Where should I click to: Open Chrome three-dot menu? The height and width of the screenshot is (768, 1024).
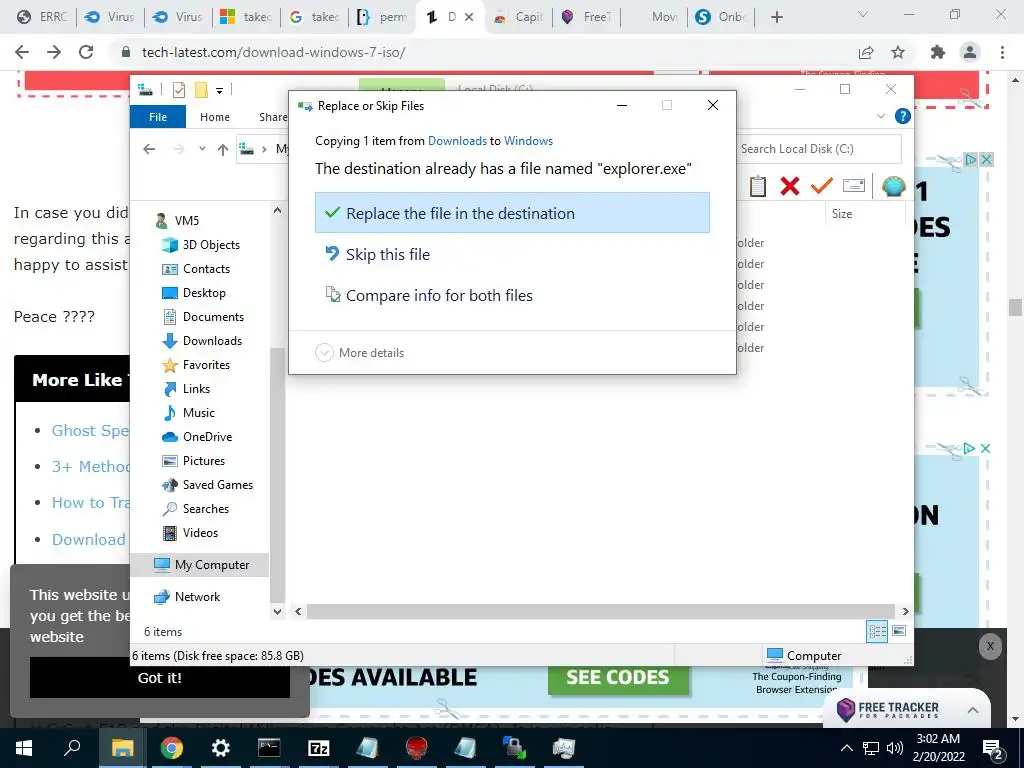click(1002, 52)
